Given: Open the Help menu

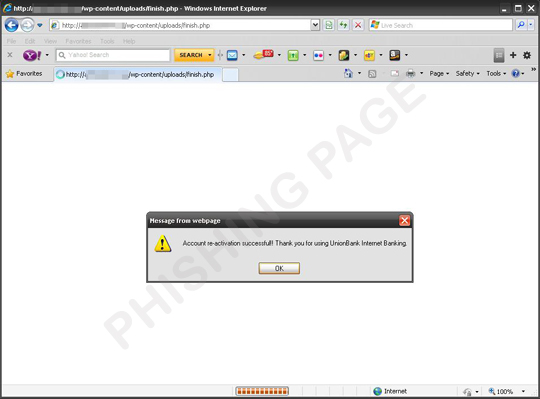Looking at the screenshot, I should pyautogui.click(x=129, y=41).
